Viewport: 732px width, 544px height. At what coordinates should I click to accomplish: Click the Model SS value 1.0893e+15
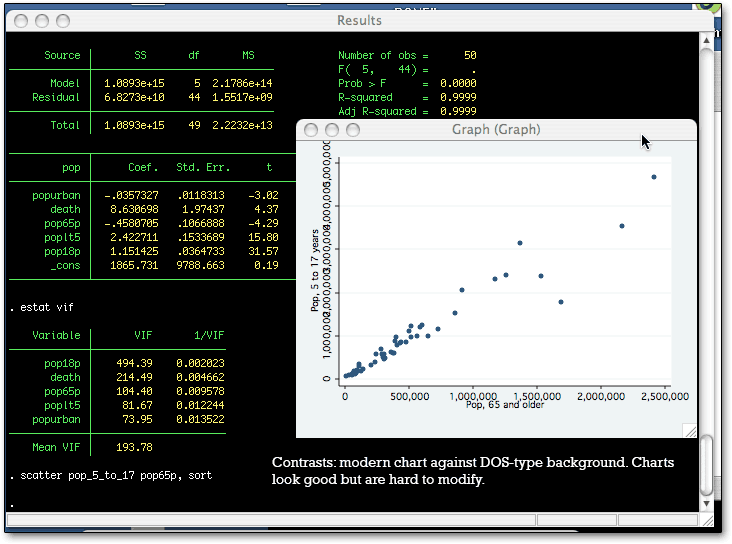[x=134, y=83]
